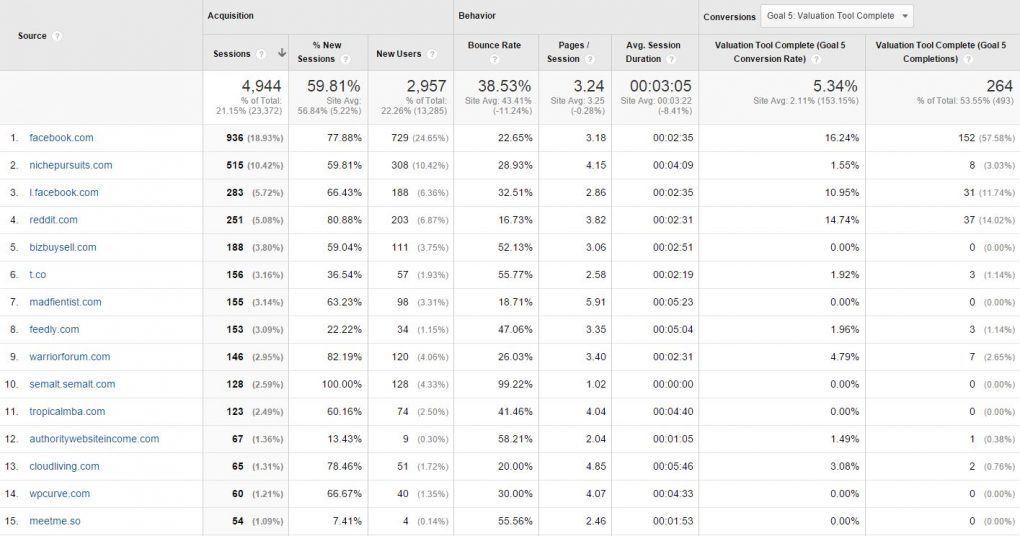Select total new users value 2,957

click(x=427, y=86)
